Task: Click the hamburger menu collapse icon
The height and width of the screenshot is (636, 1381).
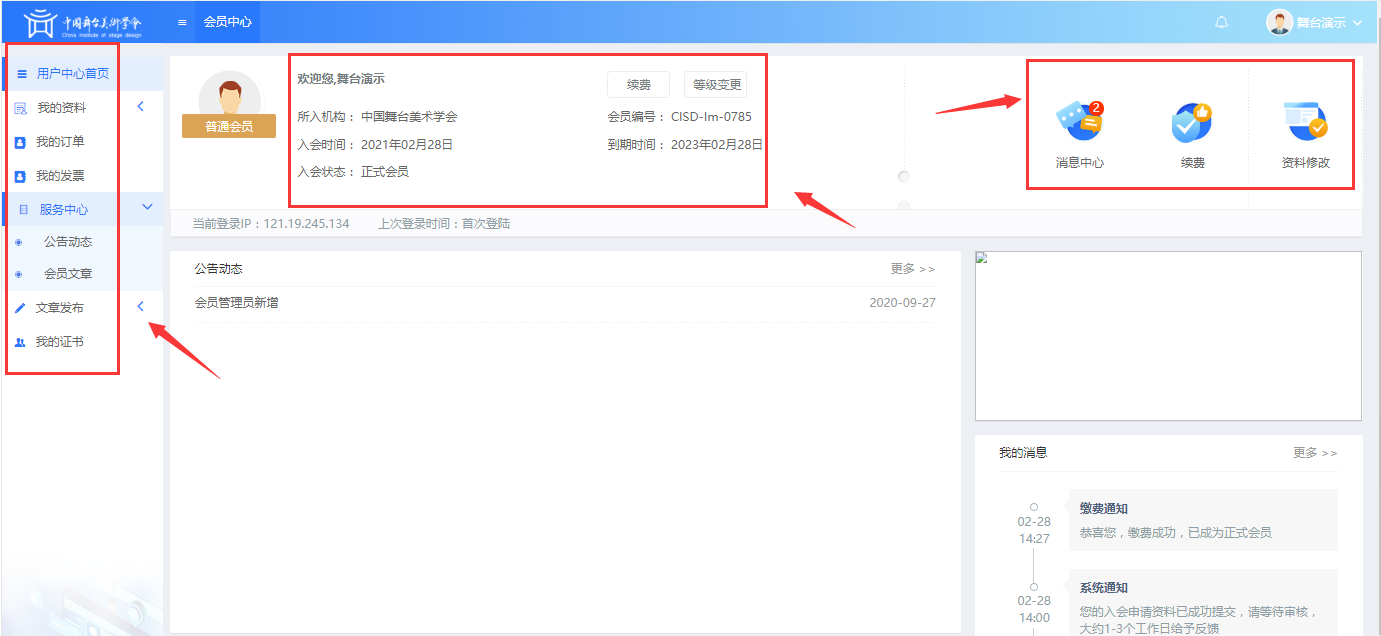Action: point(182,22)
